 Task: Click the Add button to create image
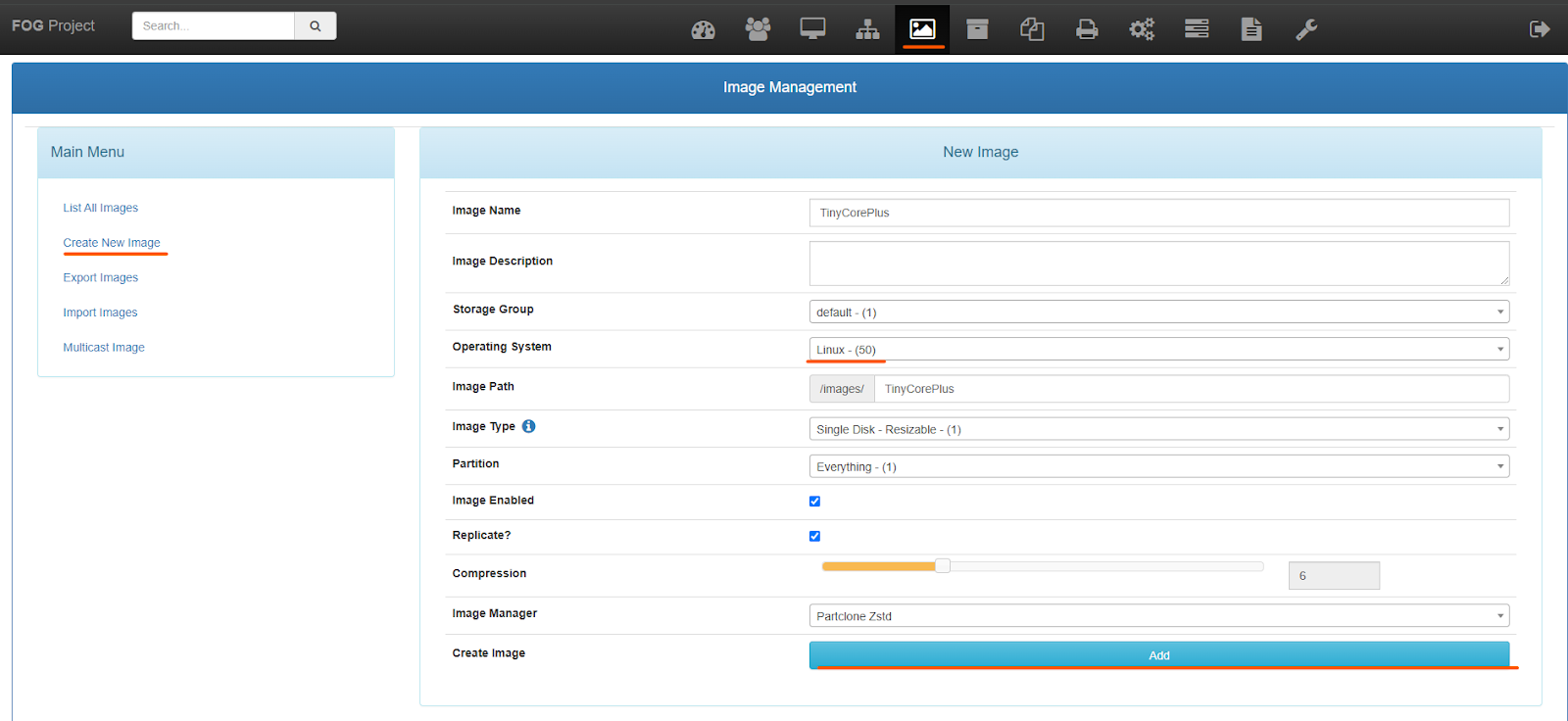click(x=1159, y=655)
